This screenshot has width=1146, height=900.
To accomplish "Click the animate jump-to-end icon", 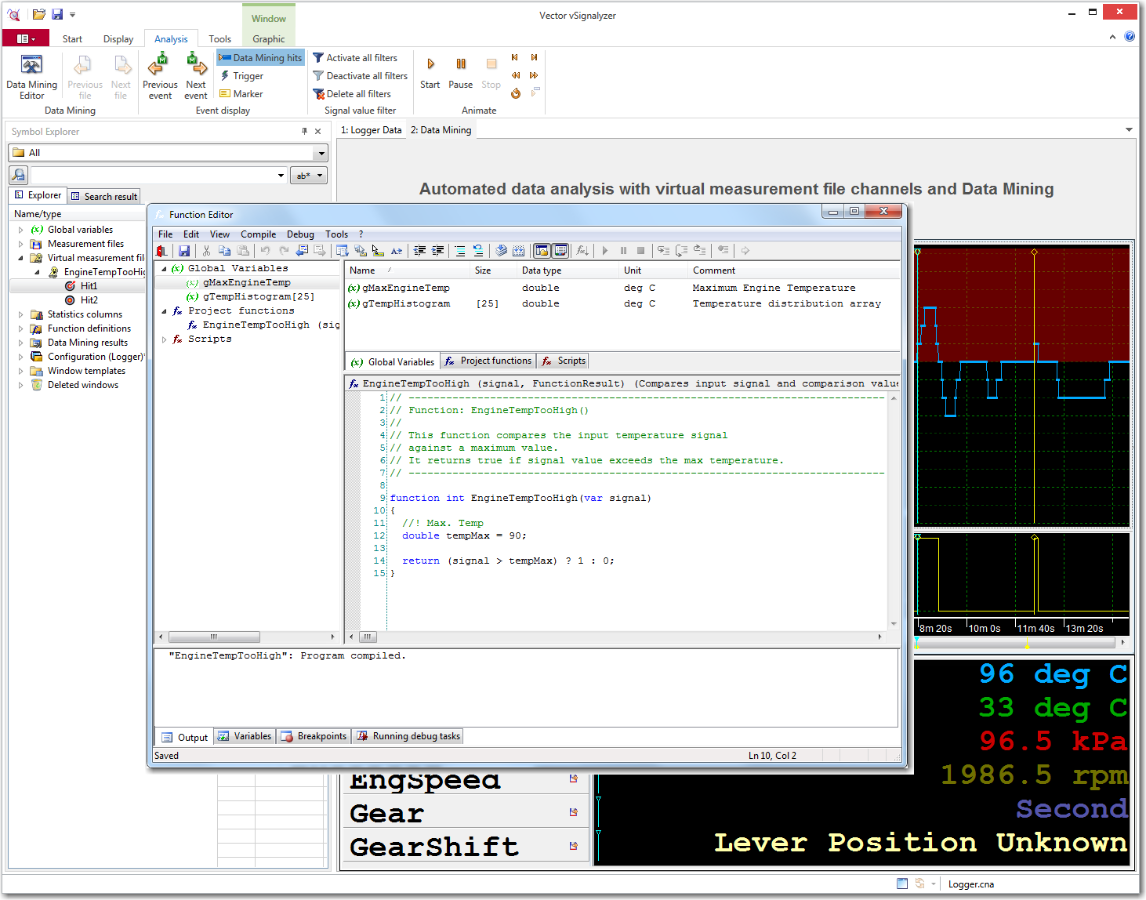I will pyautogui.click(x=534, y=57).
